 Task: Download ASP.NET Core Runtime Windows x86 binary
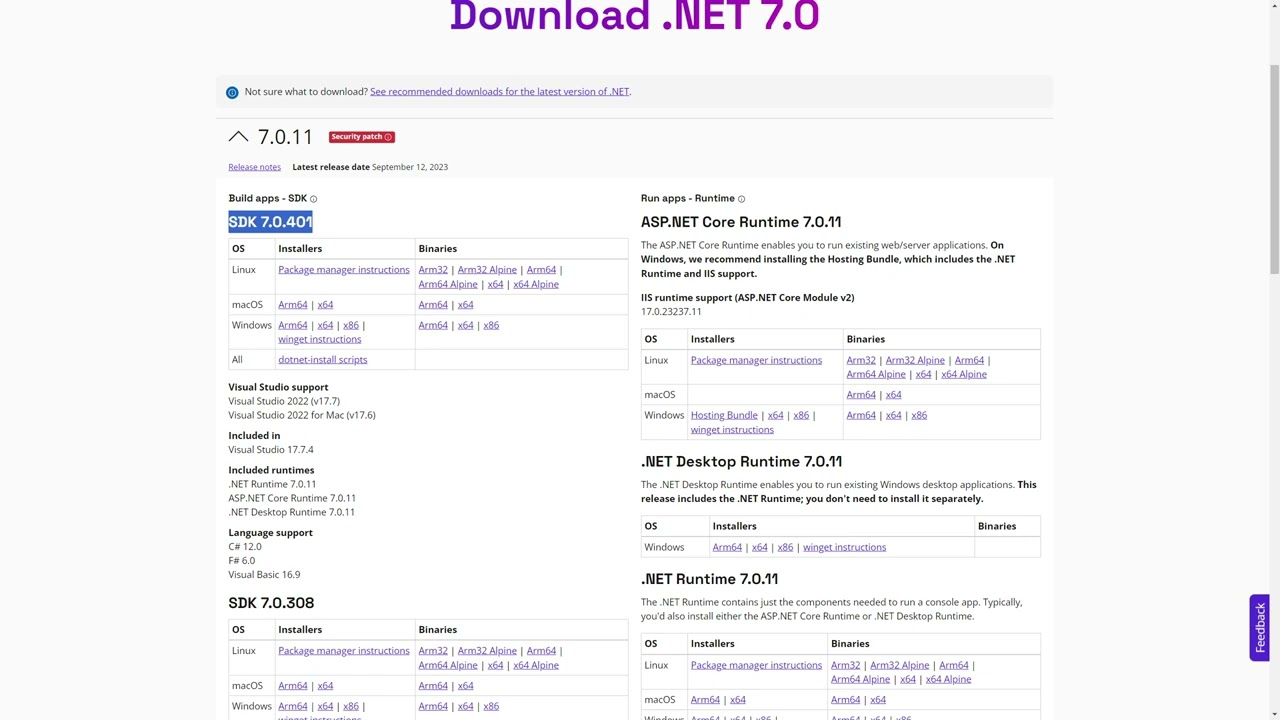pos(919,415)
